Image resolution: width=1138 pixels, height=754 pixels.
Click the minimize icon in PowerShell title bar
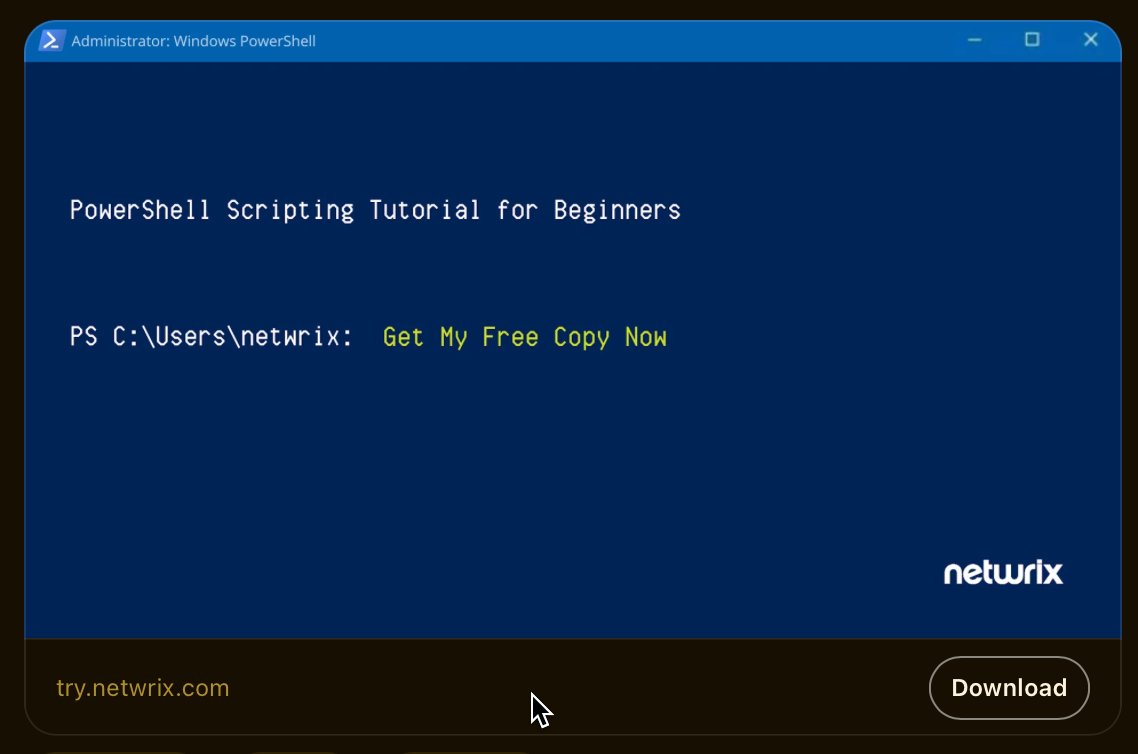click(x=975, y=40)
